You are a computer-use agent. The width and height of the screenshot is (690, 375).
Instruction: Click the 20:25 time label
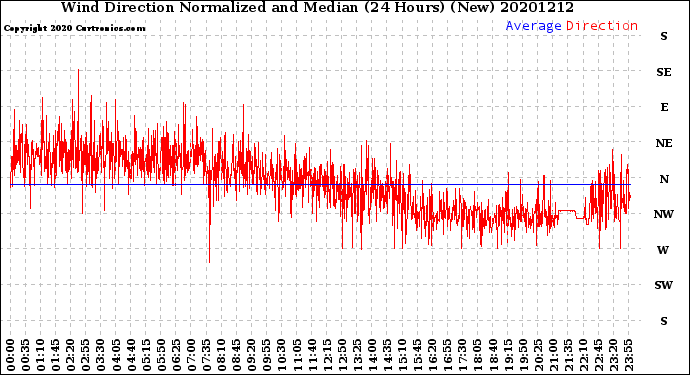(538, 355)
